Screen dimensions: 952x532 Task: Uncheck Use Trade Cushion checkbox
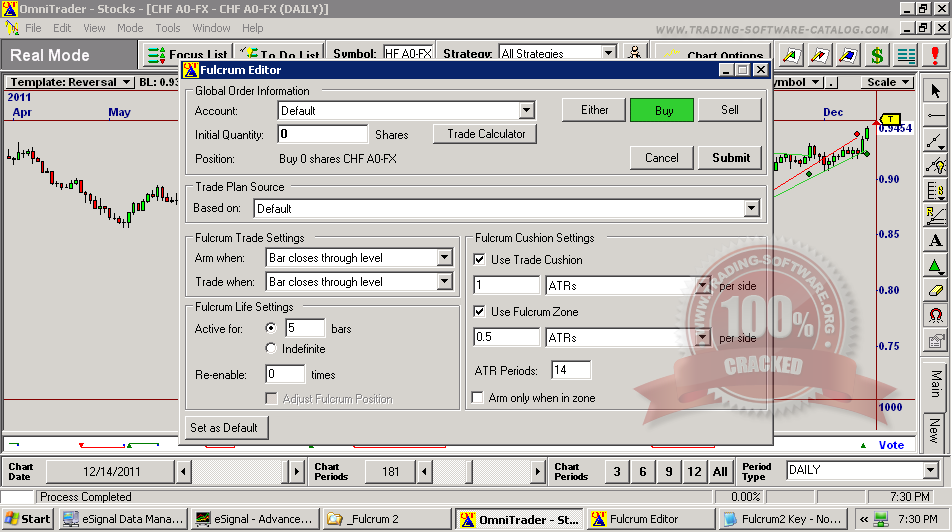(x=479, y=260)
